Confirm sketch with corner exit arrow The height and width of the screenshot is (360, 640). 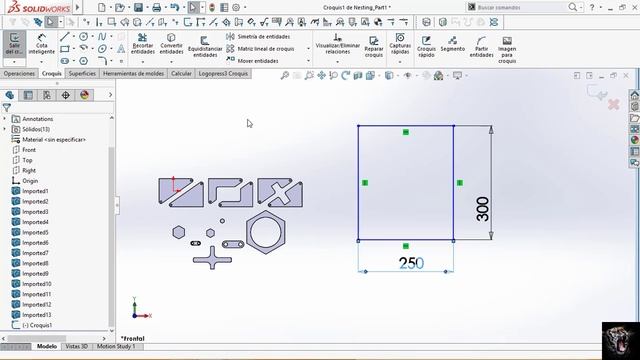click(x=597, y=92)
